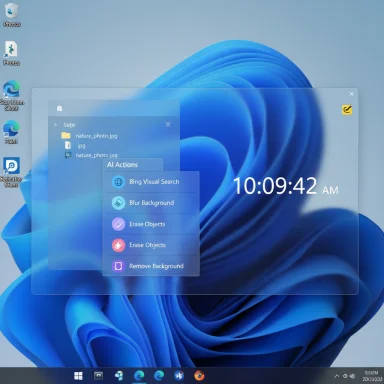Select the nature_photo.jpg folder row

[89, 136]
